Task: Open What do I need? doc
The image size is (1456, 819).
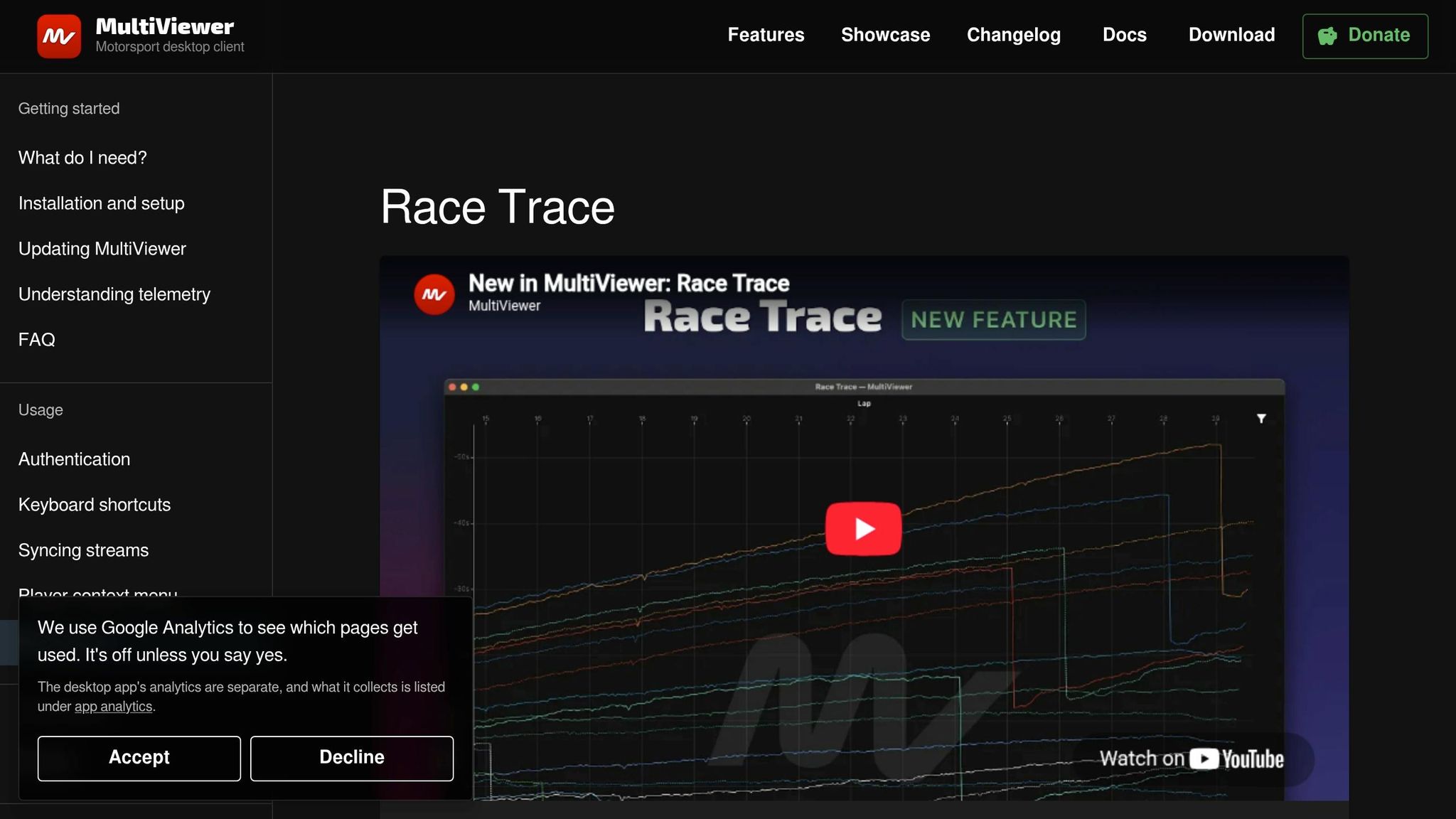Action: pyautogui.click(x=82, y=158)
